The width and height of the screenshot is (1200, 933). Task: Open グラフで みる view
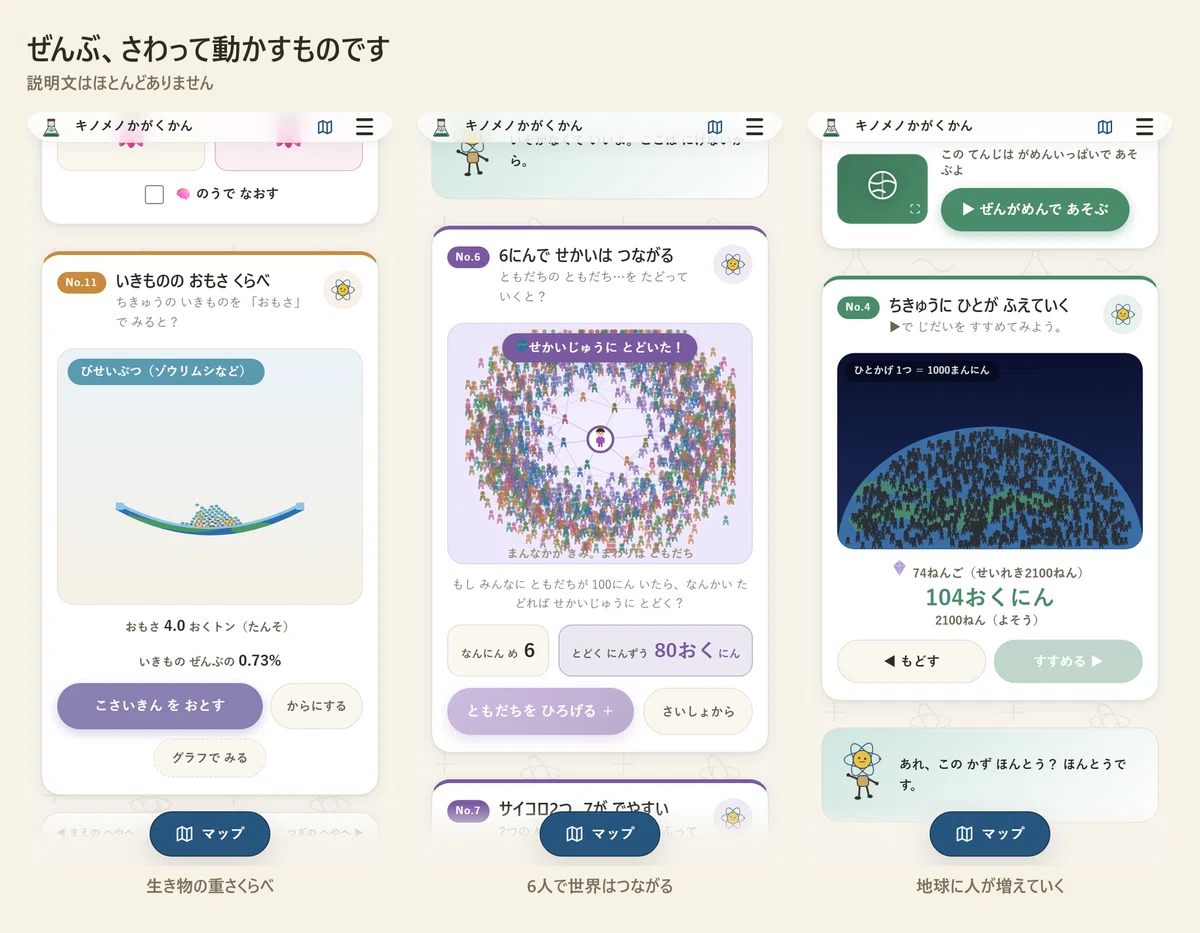[x=209, y=758]
